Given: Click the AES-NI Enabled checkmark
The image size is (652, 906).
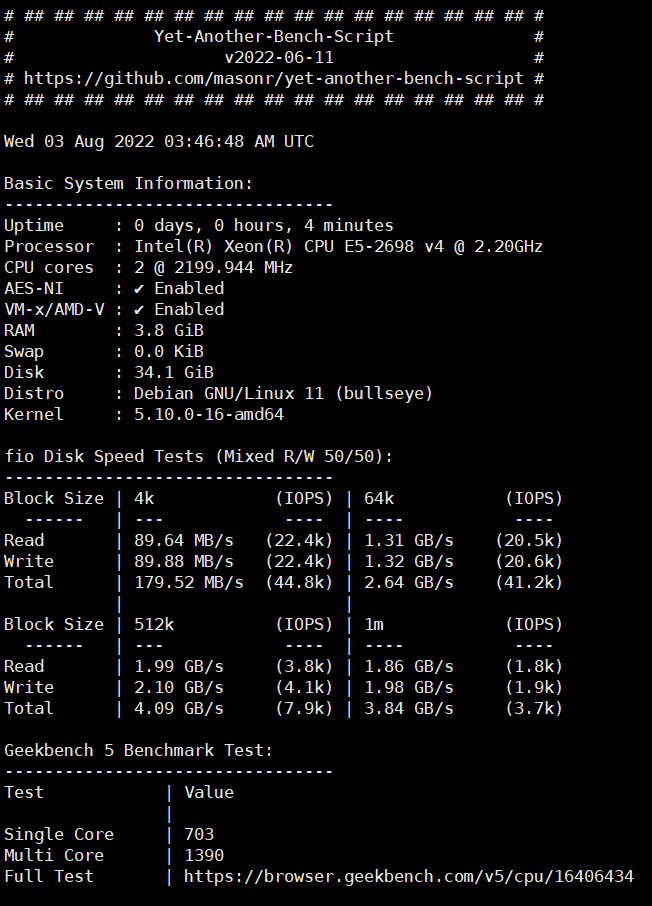Looking at the screenshot, I should pos(139,288).
